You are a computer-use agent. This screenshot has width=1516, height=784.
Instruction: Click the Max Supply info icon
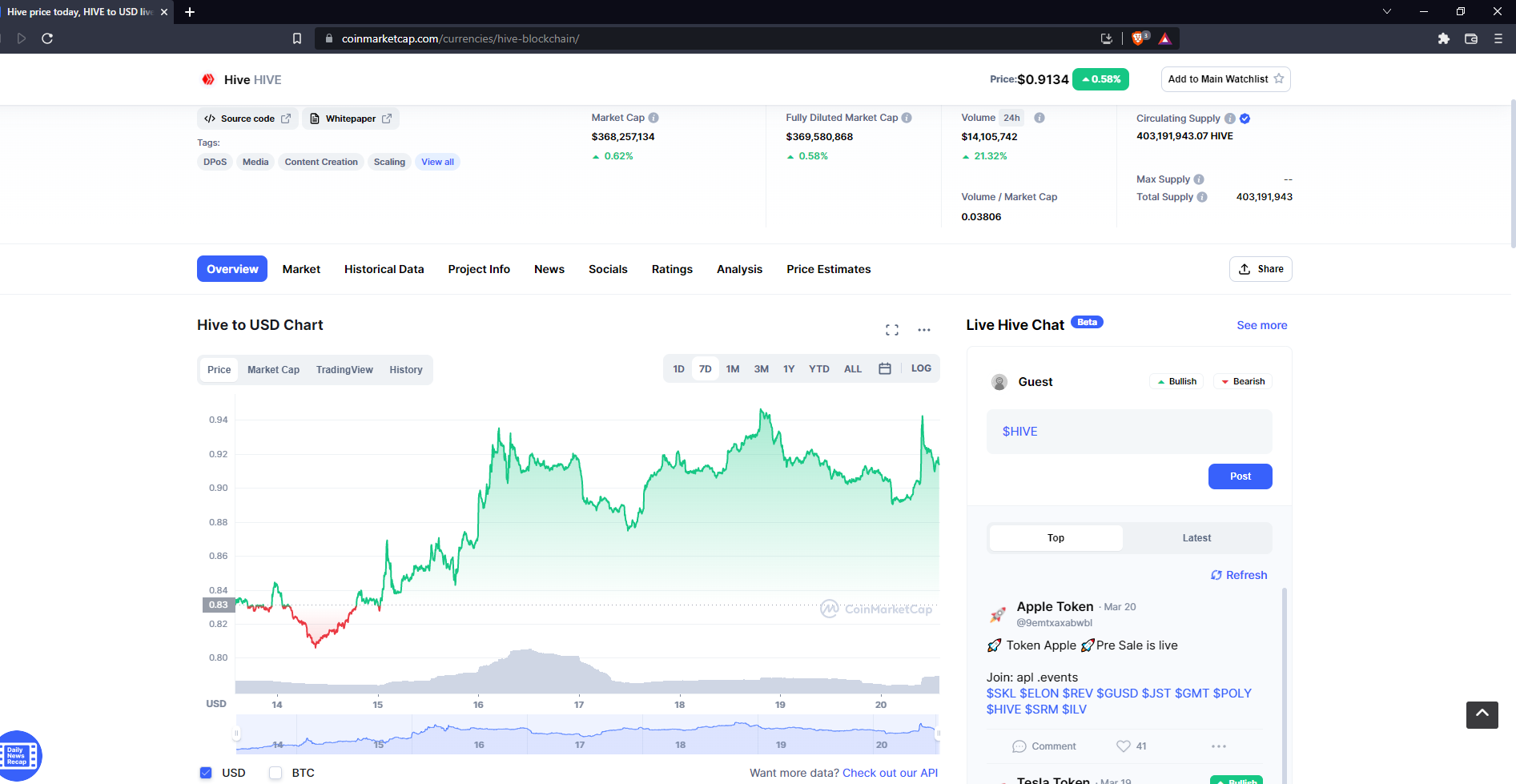(1199, 179)
